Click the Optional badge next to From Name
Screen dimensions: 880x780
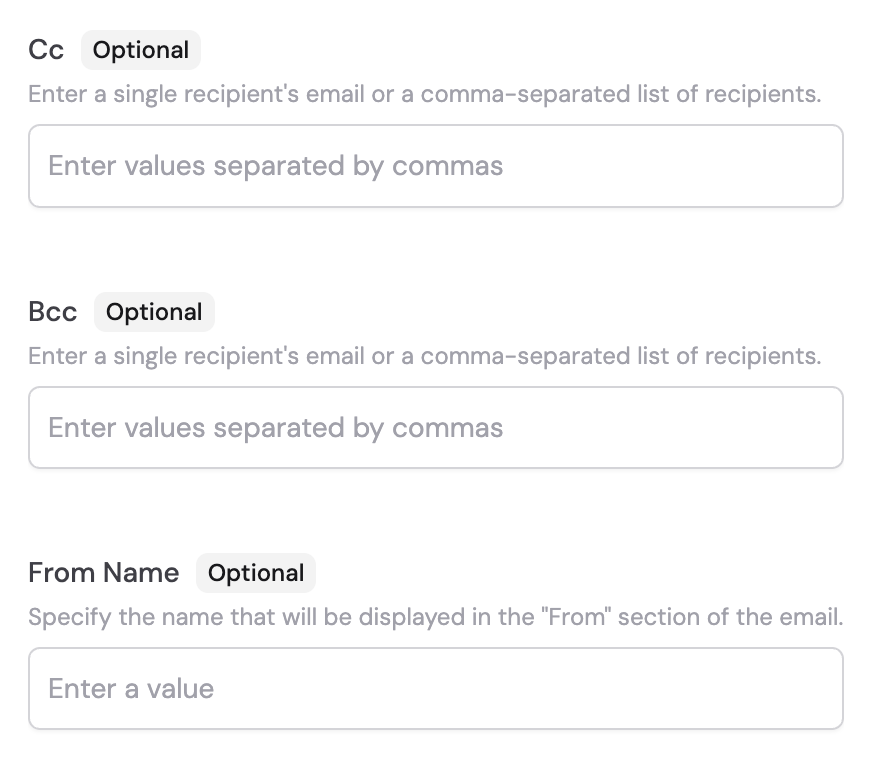pos(255,572)
